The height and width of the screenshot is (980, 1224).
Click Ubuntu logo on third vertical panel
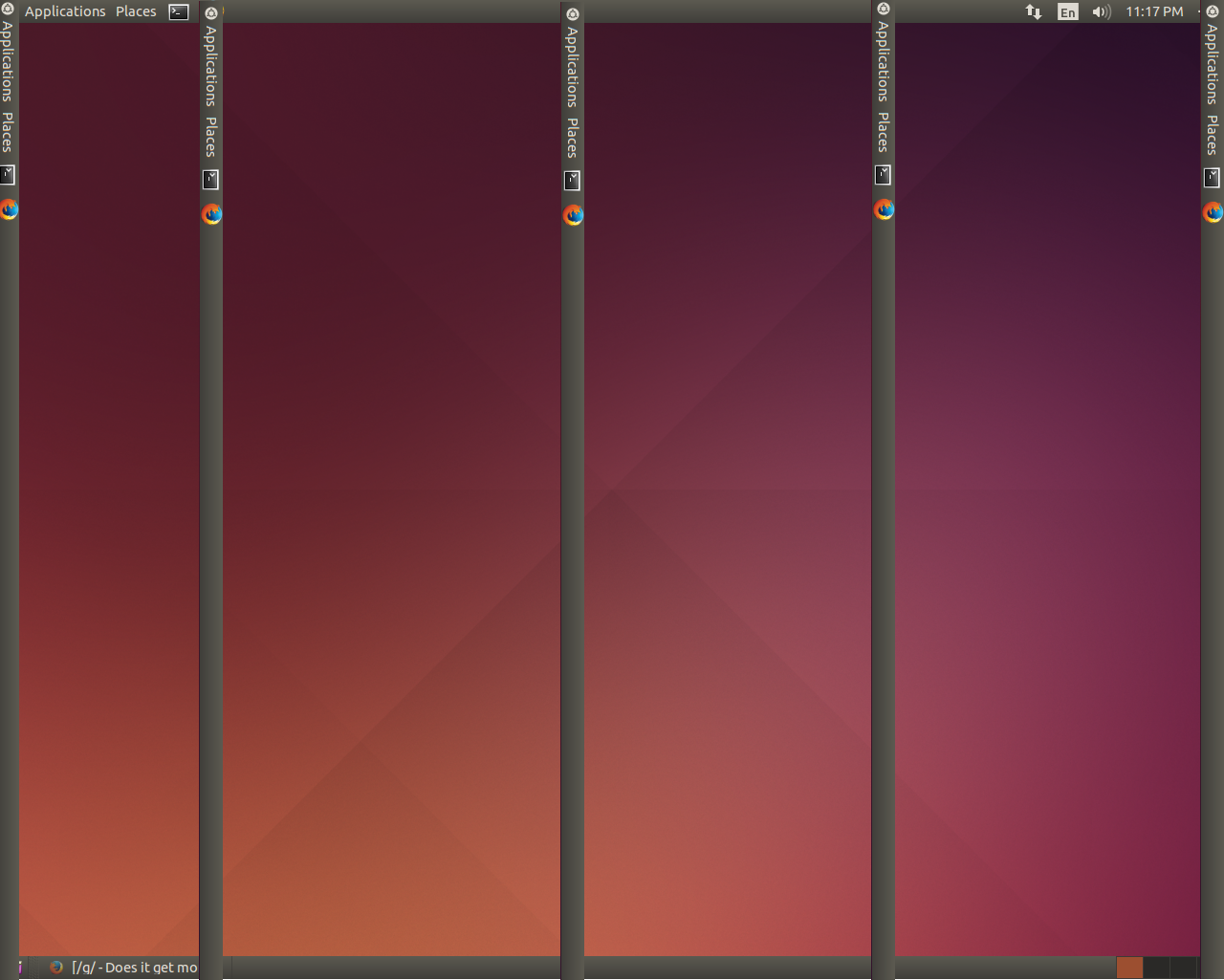coord(573,14)
